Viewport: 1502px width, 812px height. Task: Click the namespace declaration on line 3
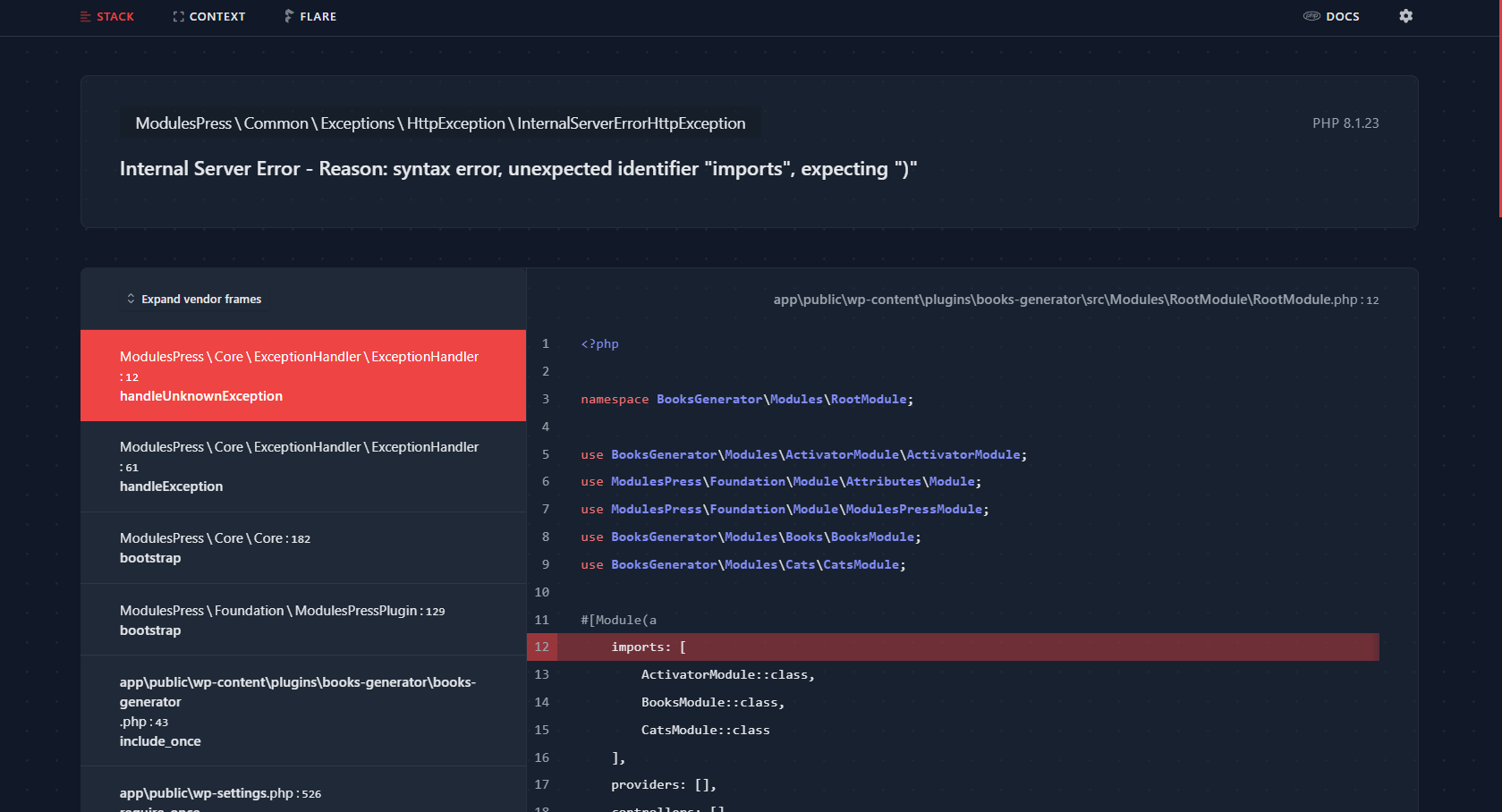[747, 400]
